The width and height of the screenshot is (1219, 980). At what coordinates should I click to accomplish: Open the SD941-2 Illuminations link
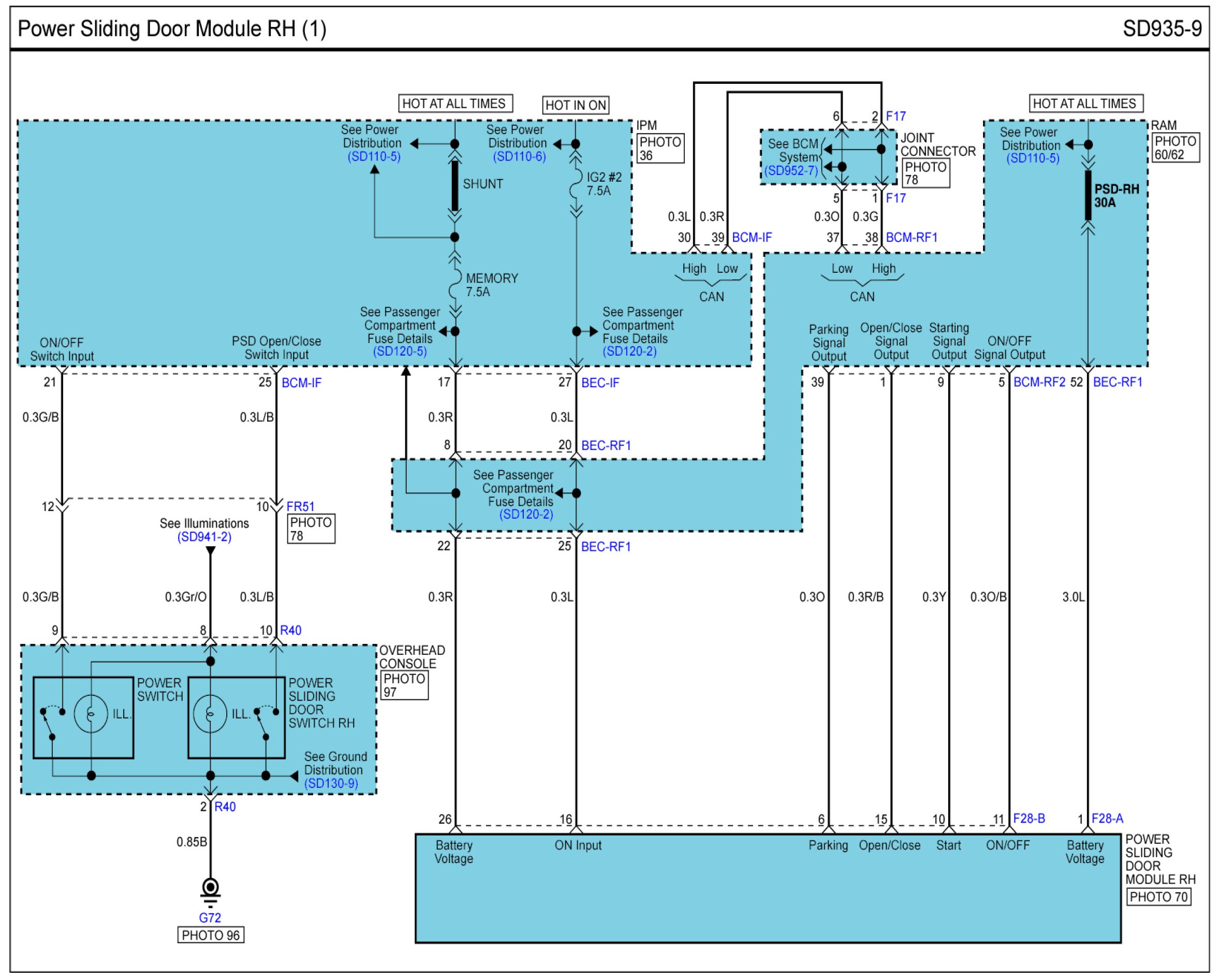(204, 537)
